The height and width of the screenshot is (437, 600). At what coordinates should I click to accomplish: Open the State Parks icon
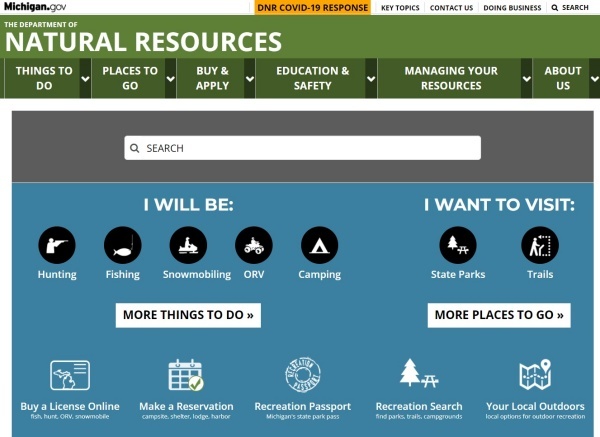pyautogui.click(x=458, y=245)
